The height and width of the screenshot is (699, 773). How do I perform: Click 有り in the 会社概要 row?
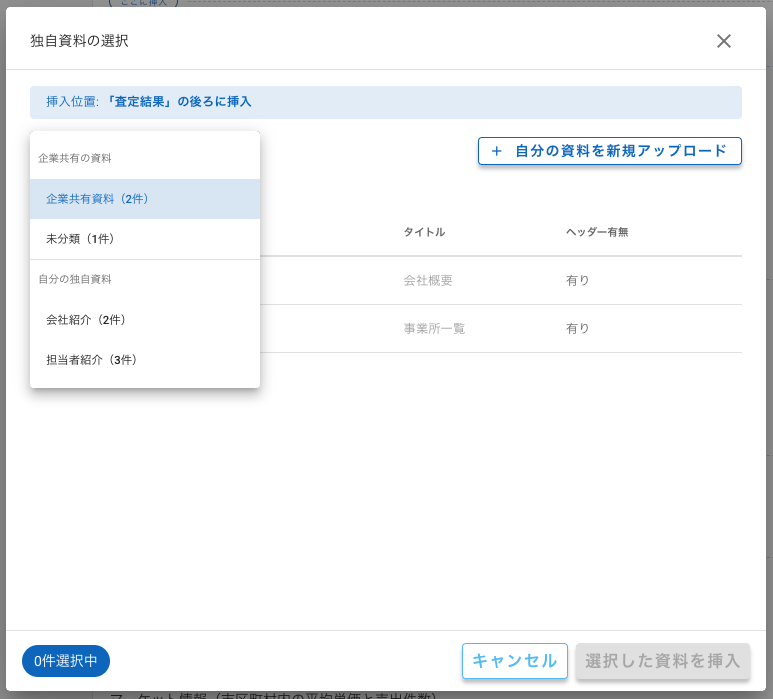[x=577, y=280]
